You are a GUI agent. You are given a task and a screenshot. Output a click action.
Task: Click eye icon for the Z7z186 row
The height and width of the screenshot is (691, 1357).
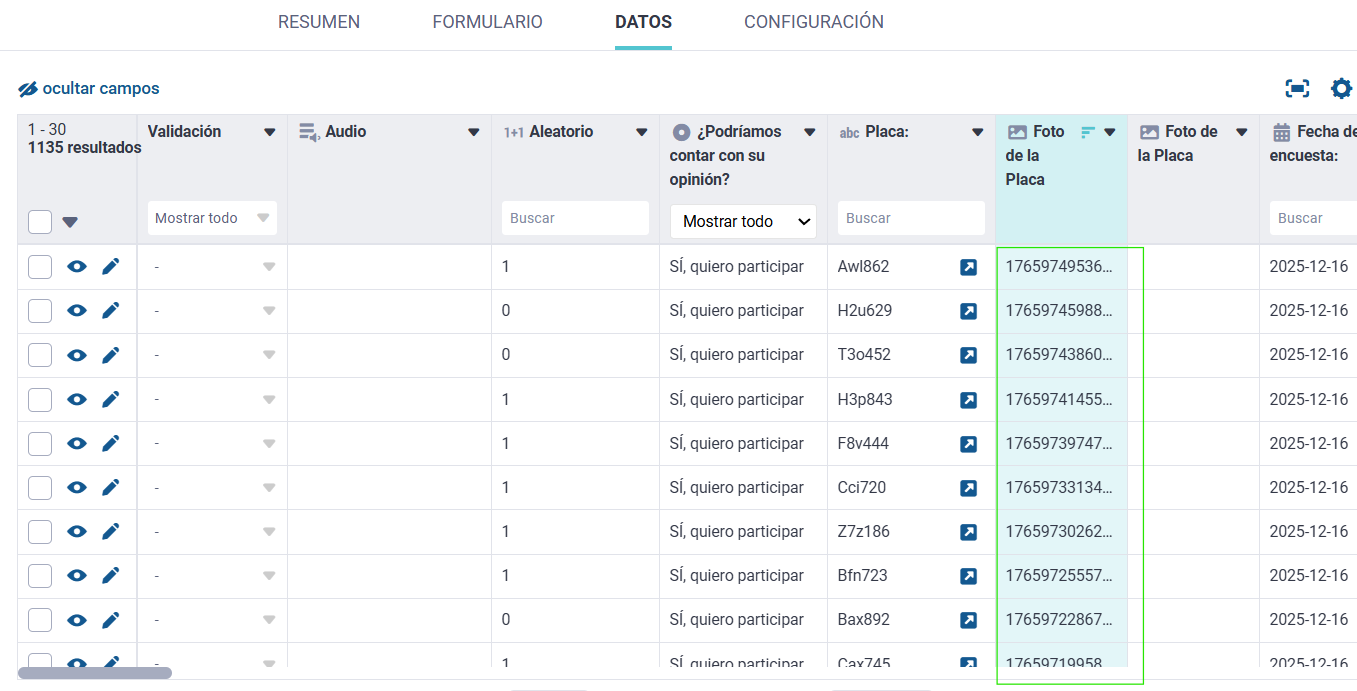77,532
